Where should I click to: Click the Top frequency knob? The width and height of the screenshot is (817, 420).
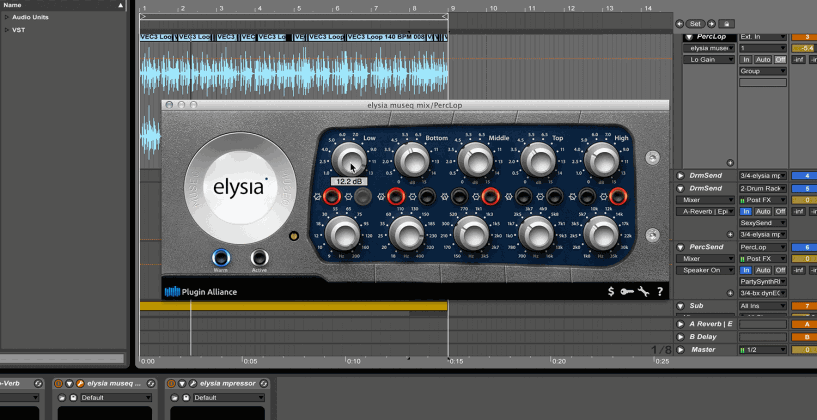[536, 232]
